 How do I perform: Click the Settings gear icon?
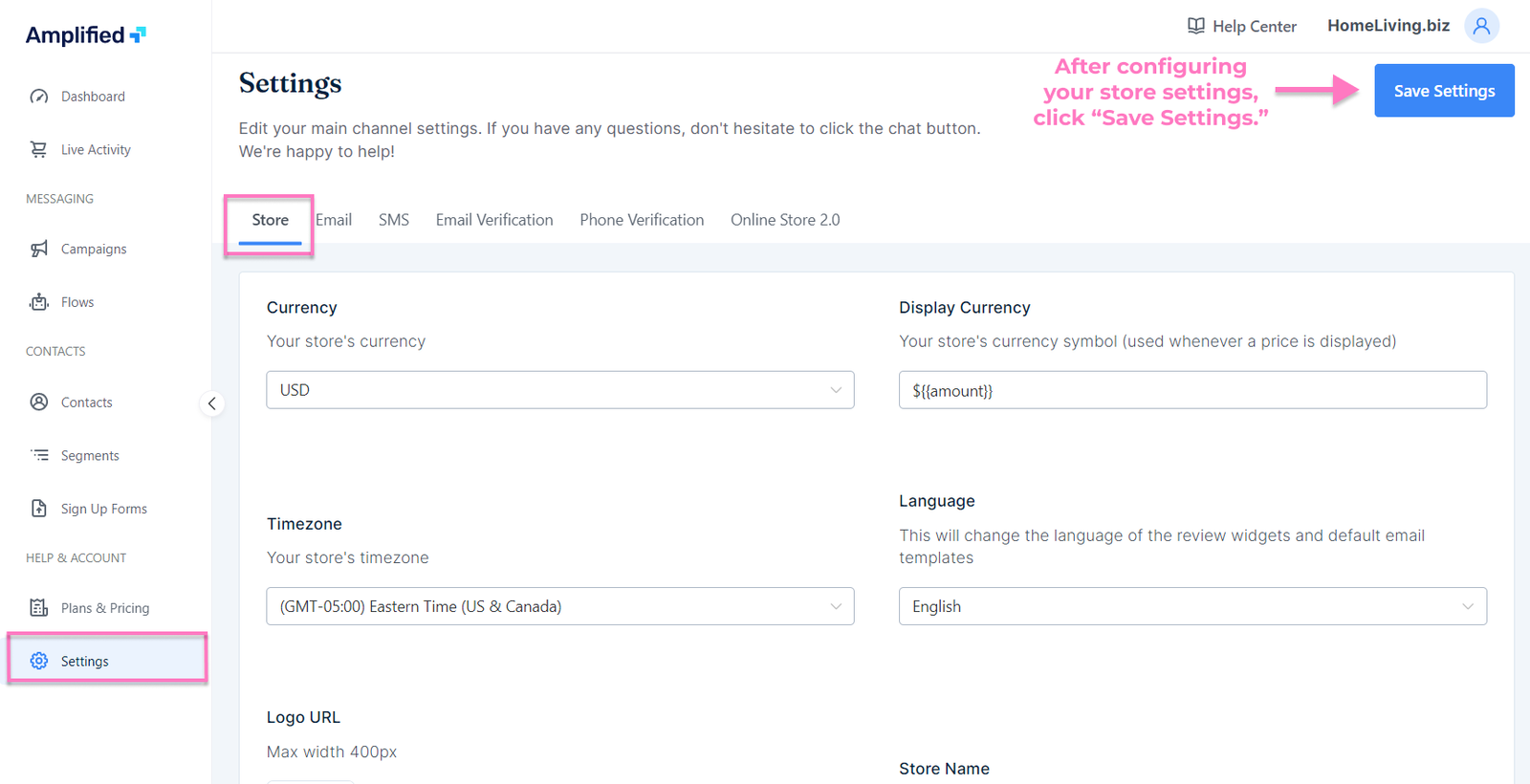tap(39, 661)
